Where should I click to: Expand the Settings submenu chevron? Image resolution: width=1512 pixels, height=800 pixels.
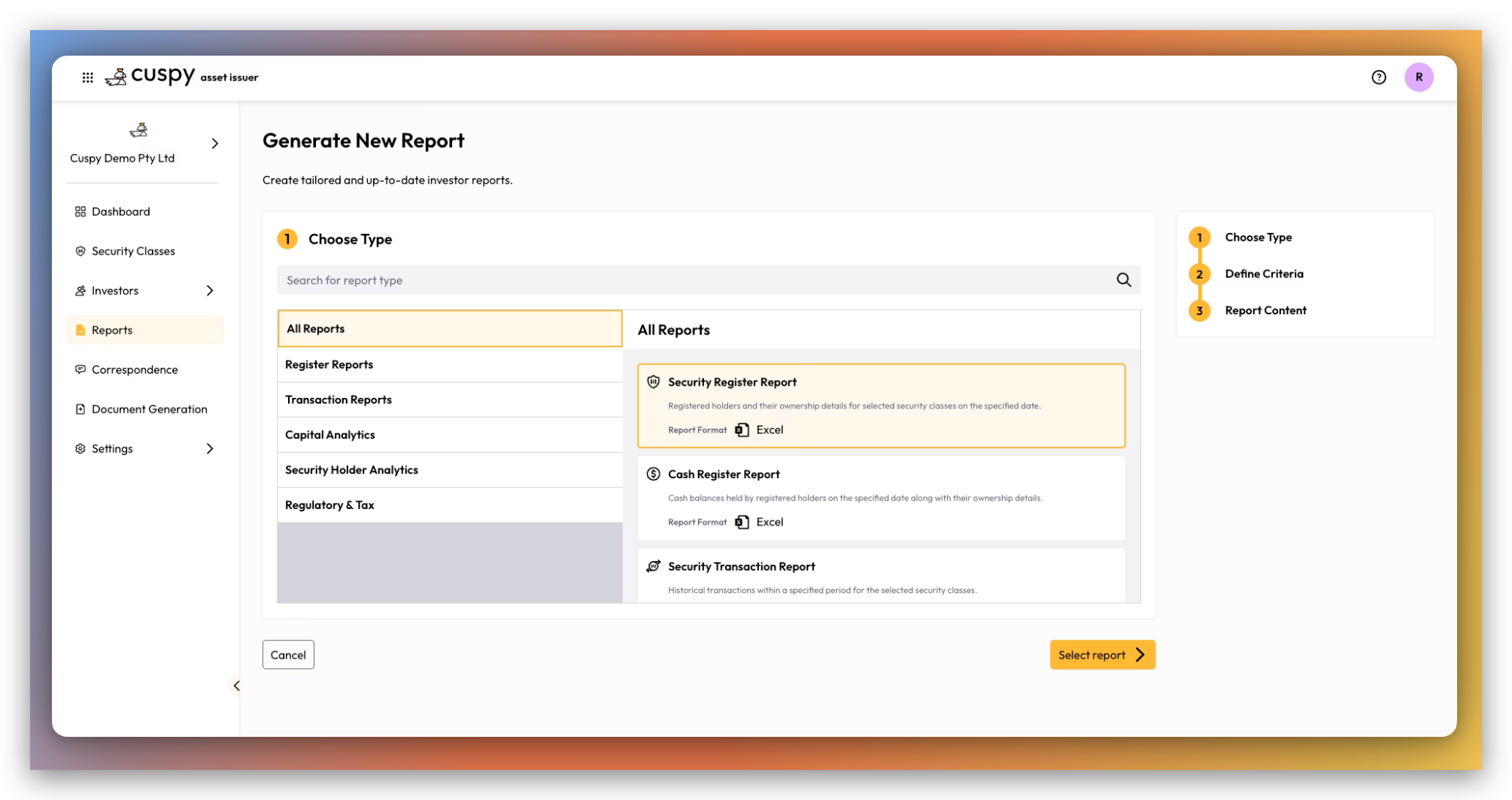click(x=210, y=449)
